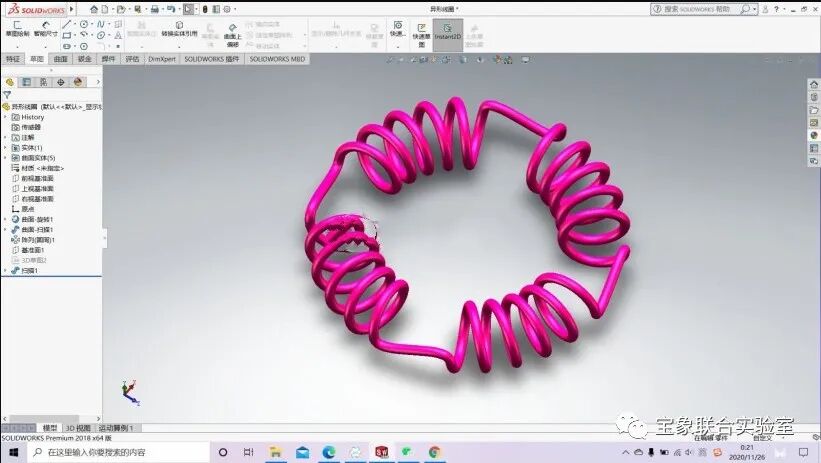Switch to the 曲面 (Surfaces) tab
This screenshot has width=821, height=463.
[x=61, y=59]
